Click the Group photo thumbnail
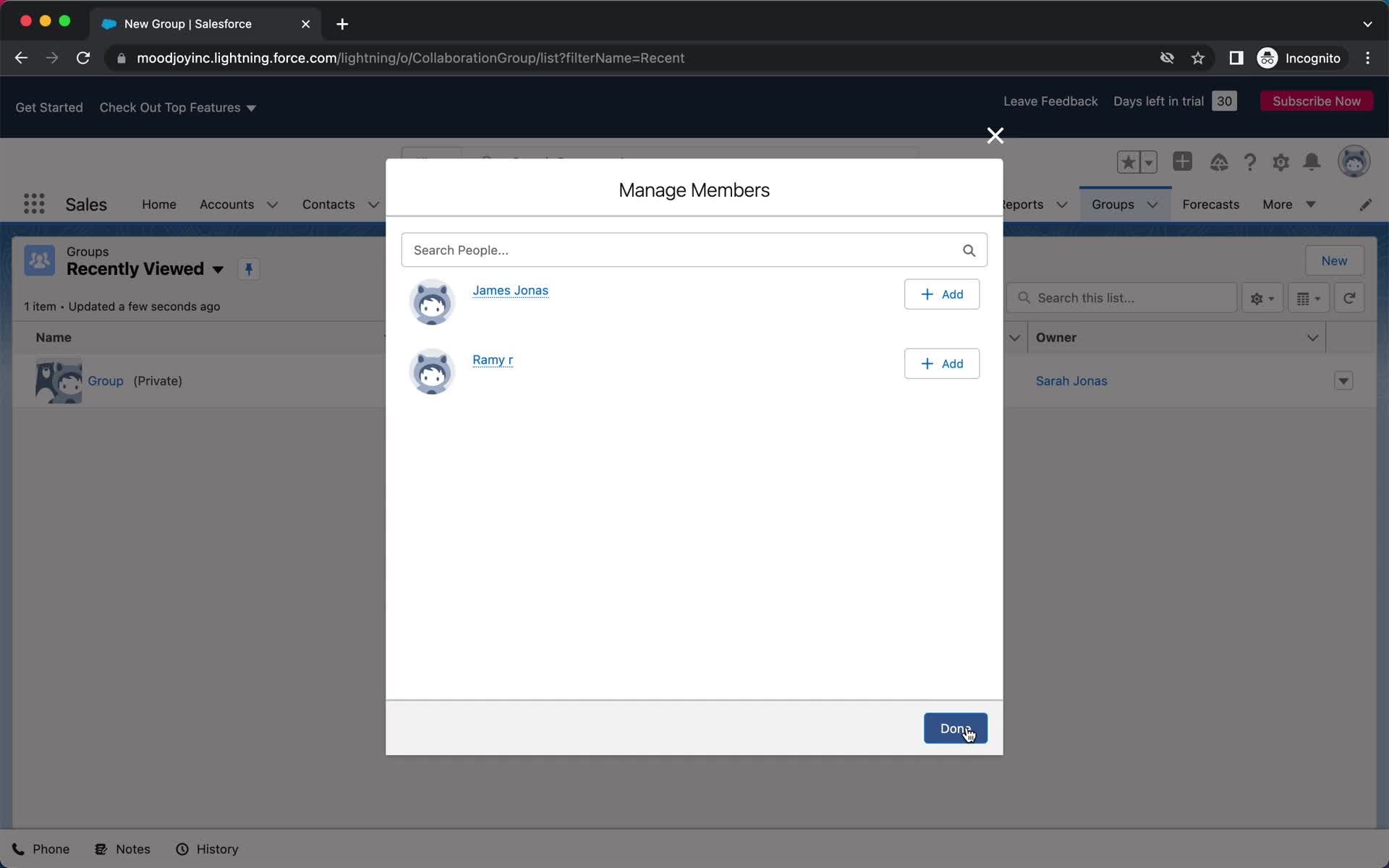This screenshot has width=1389, height=868. 59,381
